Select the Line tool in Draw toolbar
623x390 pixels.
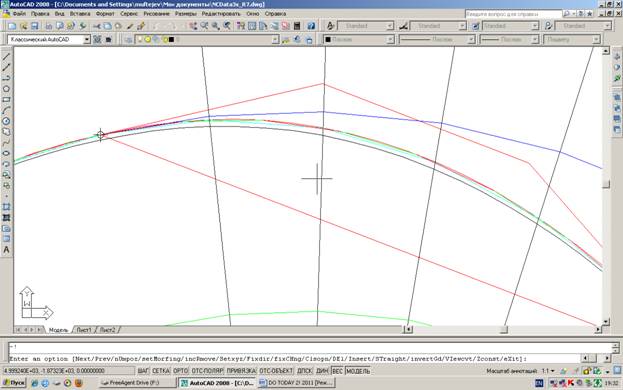pyautogui.click(x=6, y=57)
